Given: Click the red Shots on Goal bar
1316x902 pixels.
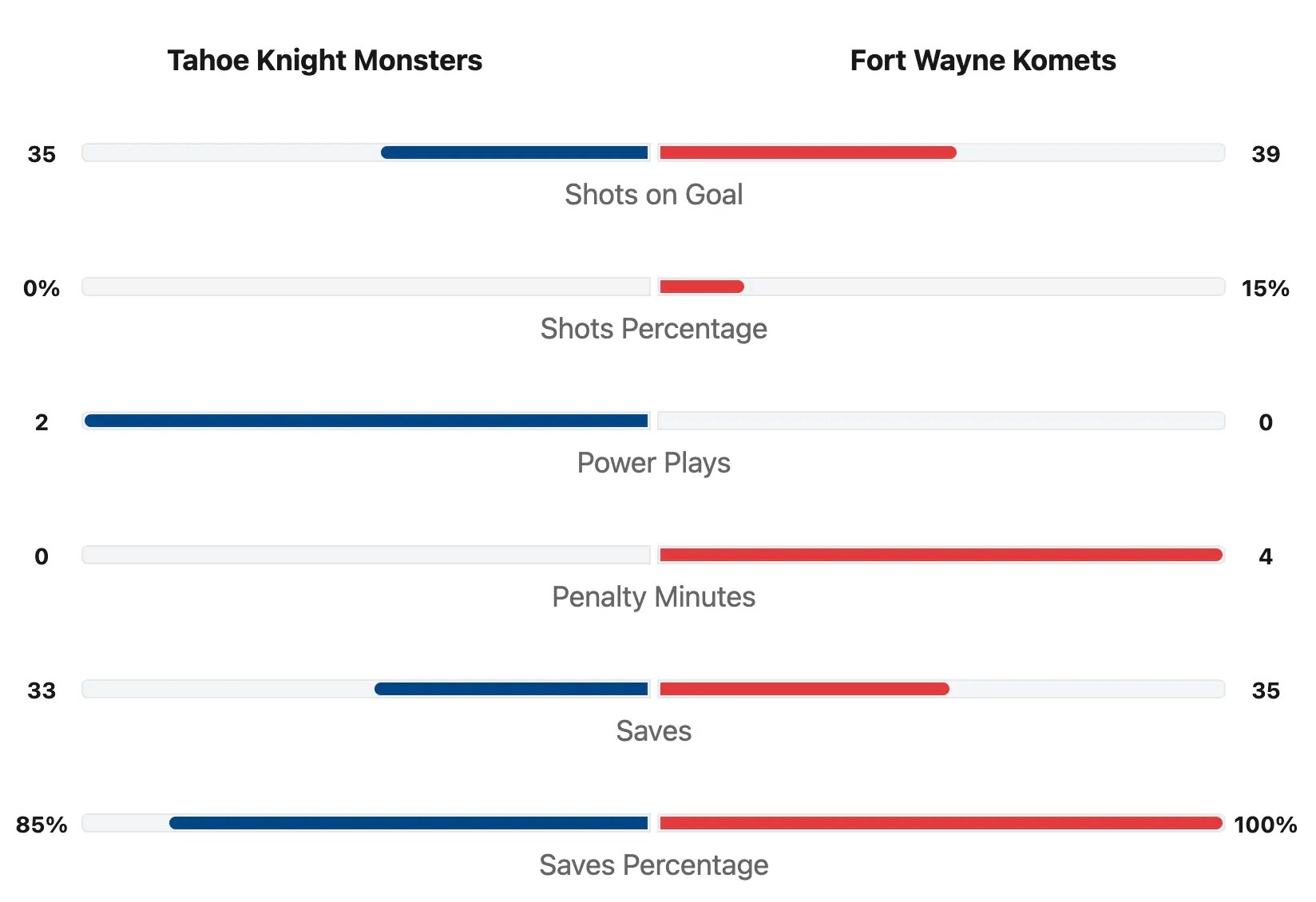Looking at the screenshot, I should (x=807, y=152).
